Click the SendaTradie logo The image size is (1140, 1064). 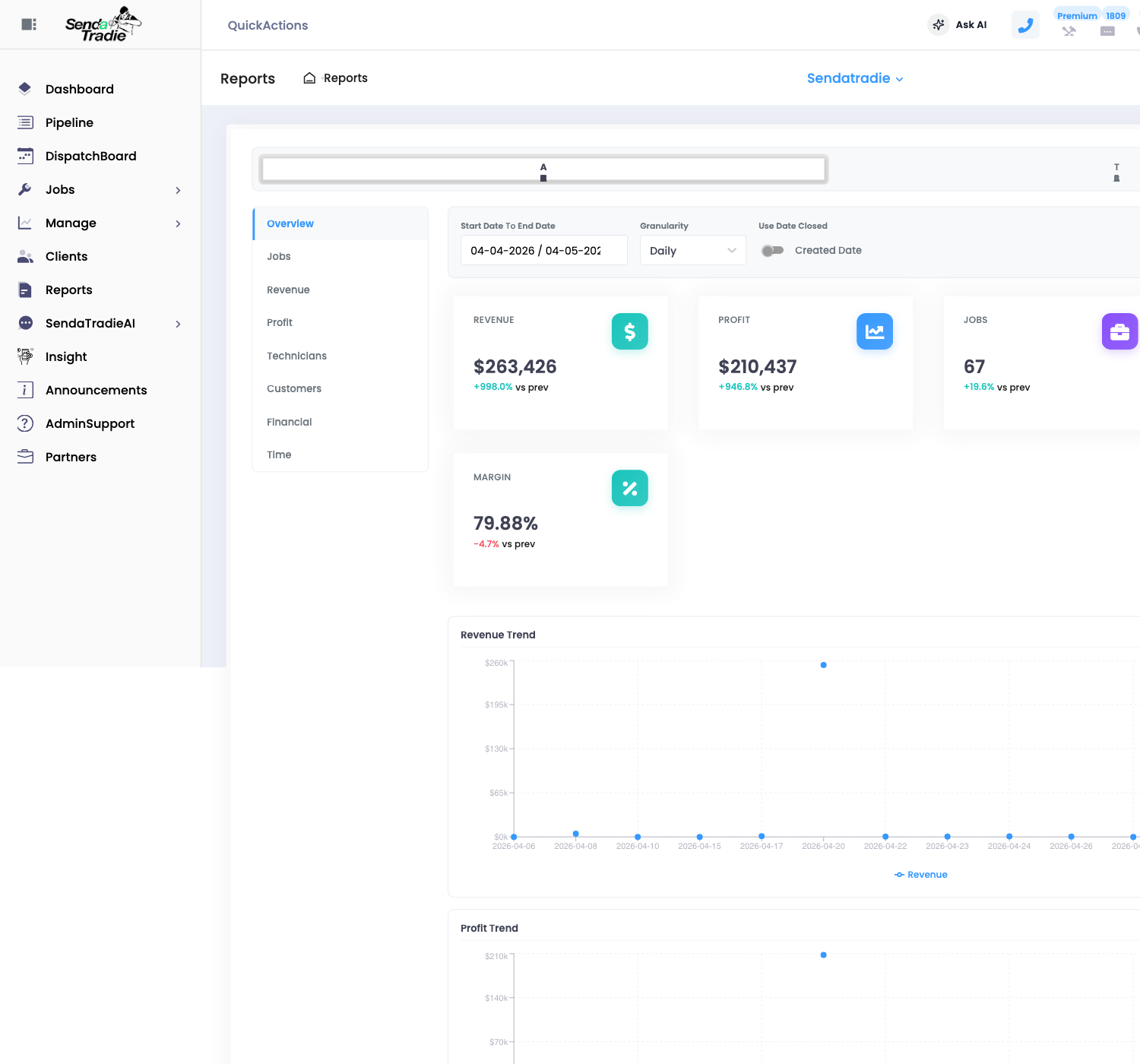[103, 24]
